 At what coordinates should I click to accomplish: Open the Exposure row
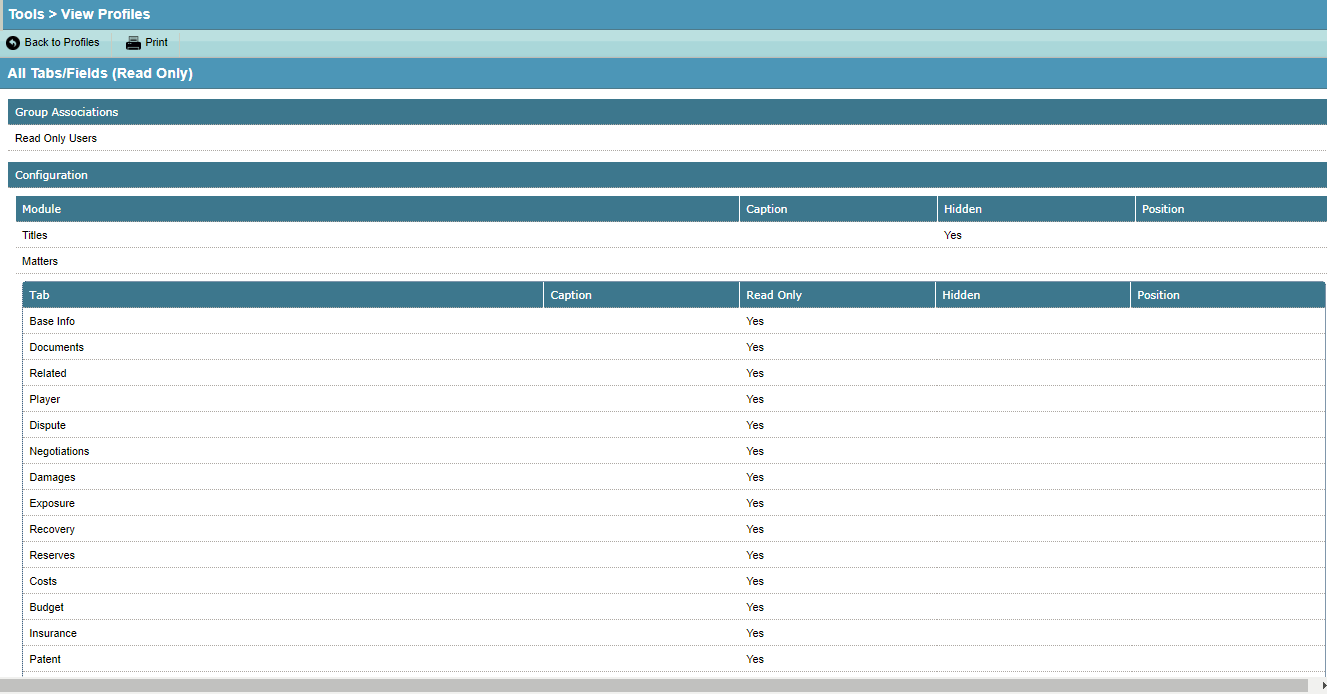pos(52,503)
